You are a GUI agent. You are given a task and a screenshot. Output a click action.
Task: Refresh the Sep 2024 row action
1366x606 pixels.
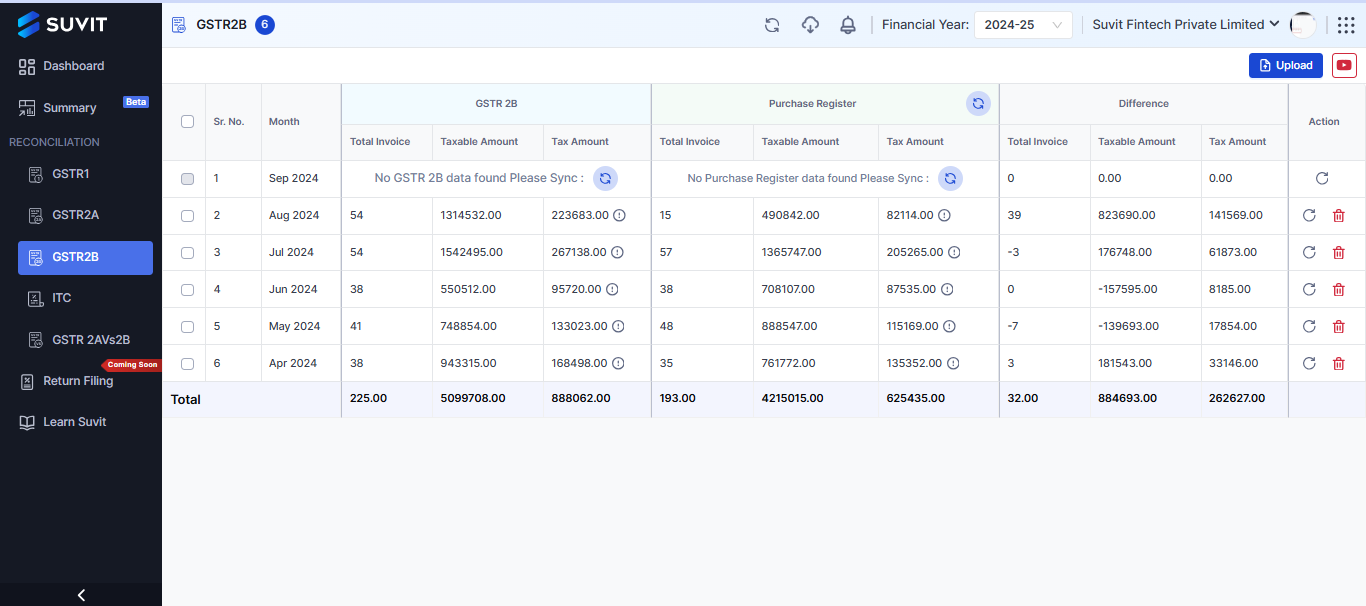click(x=1322, y=178)
